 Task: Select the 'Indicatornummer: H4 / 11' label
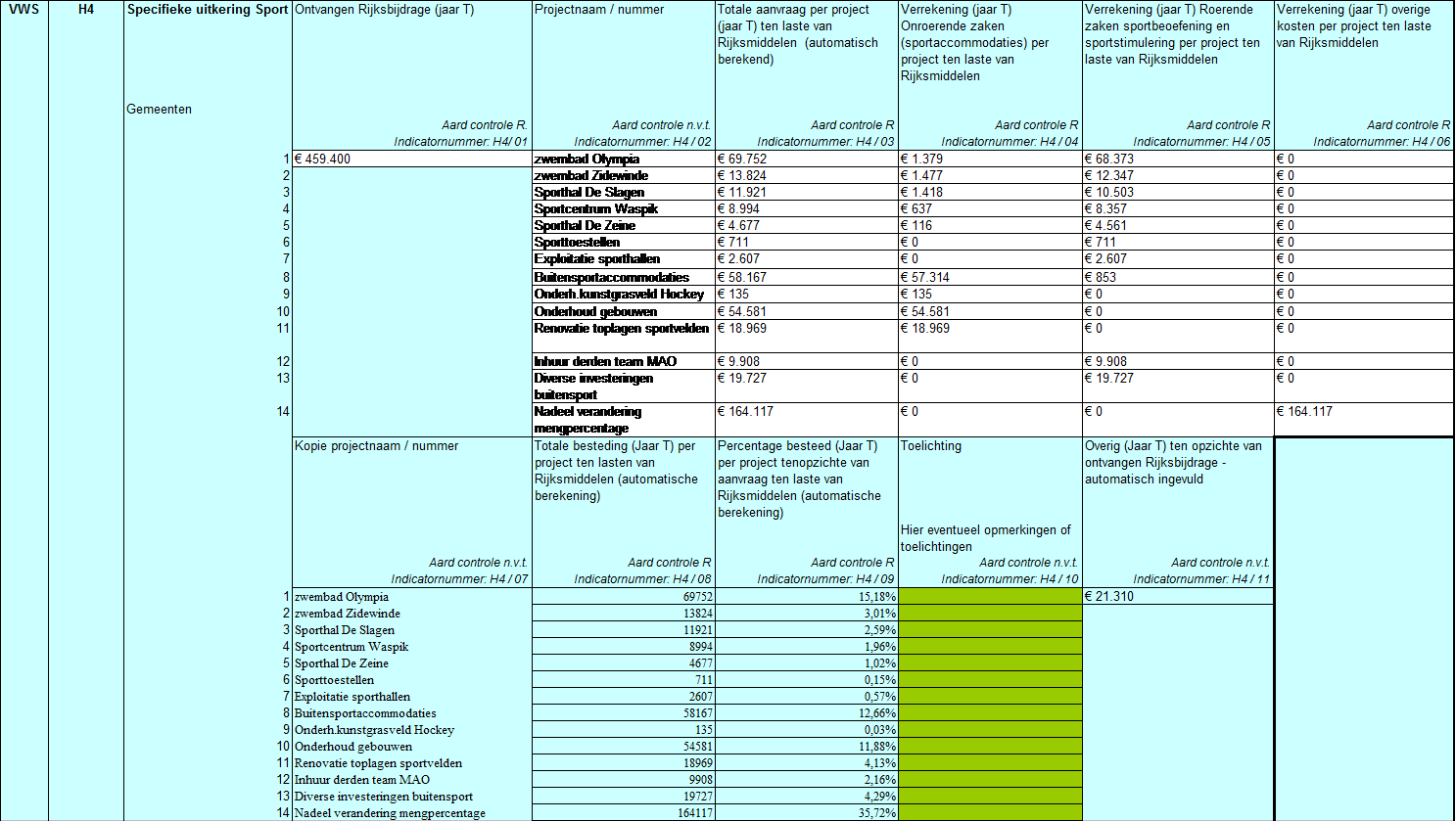pyautogui.click(x=1202, y=579)
